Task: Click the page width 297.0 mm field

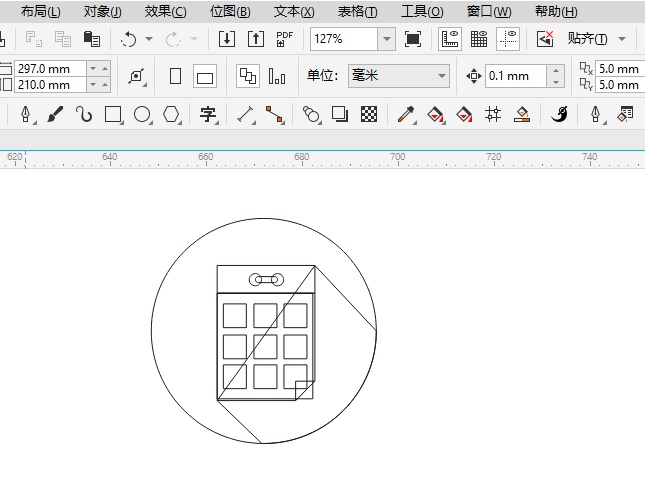Action: (50, 69)
